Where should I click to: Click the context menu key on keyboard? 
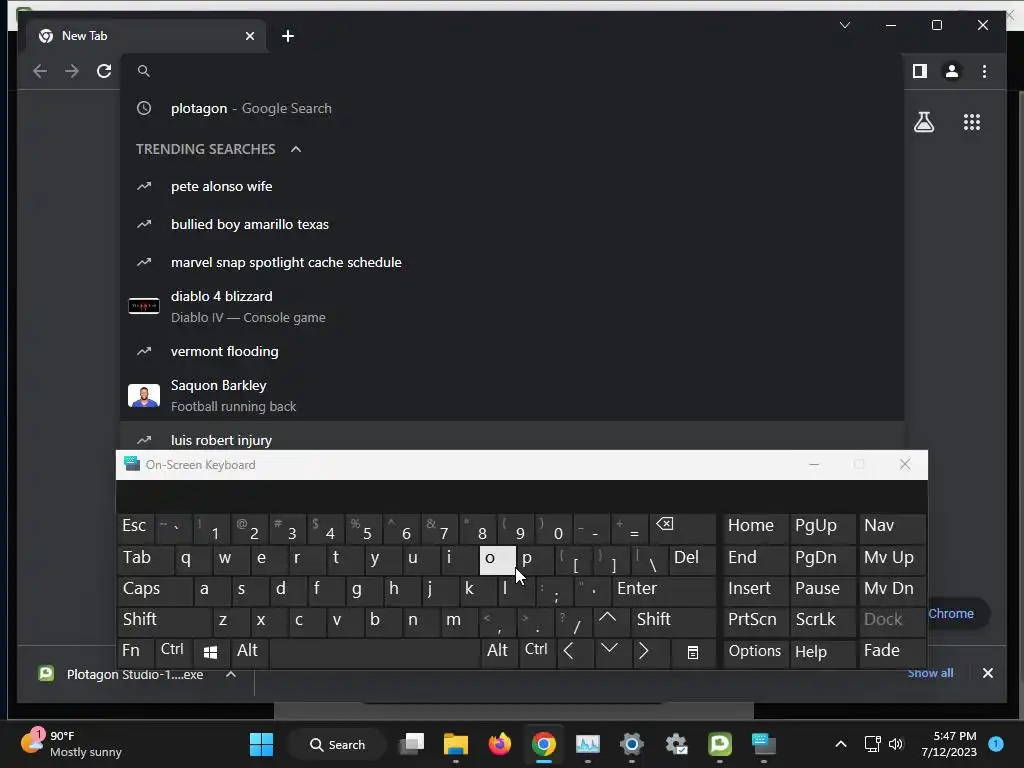click(x=693, y=652)
